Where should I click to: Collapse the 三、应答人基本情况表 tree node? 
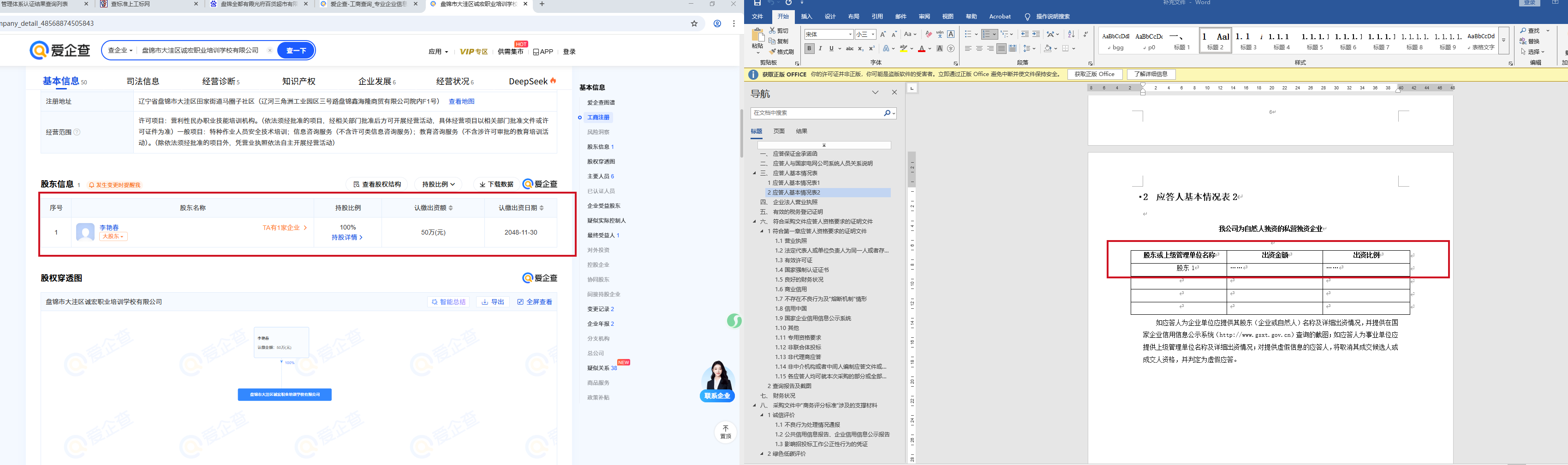pos(754,173)
